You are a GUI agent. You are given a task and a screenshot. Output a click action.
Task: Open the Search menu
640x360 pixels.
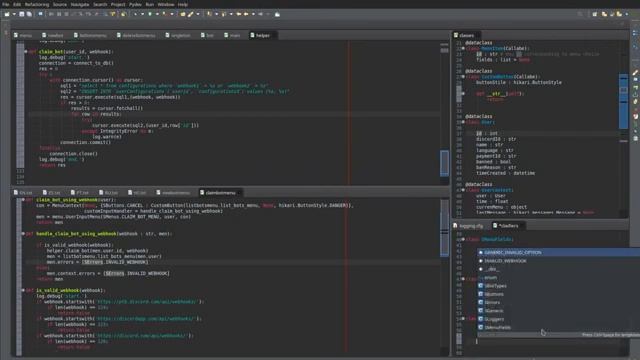pos(100,4)
